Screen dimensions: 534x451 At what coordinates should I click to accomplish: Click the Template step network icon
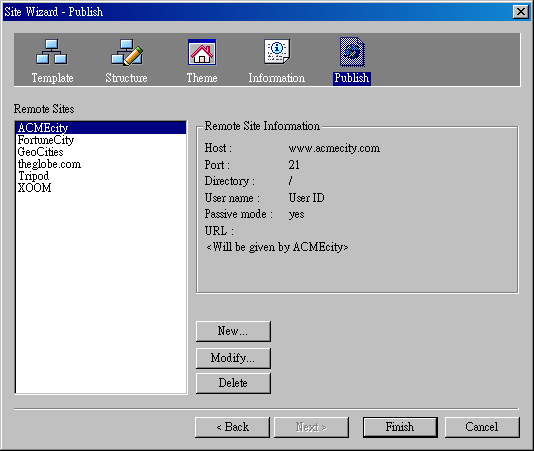click(51, 52)
